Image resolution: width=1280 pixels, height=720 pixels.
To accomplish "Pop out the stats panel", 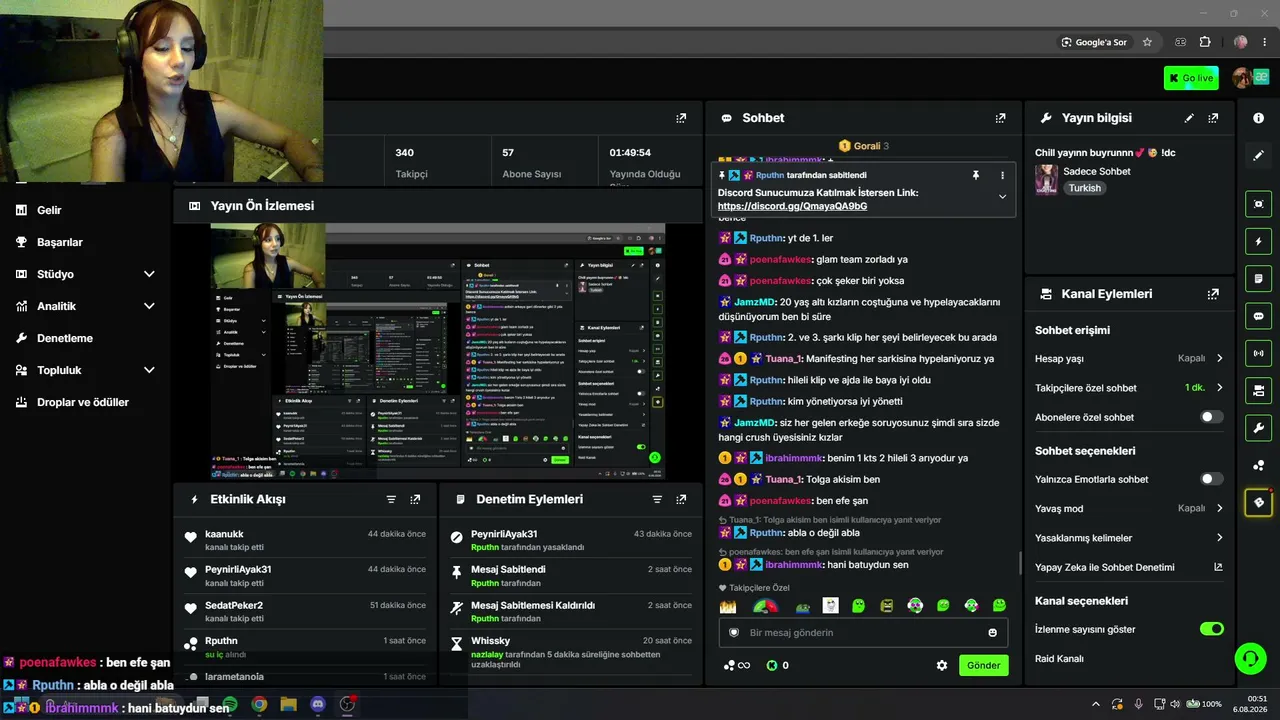I will pyautogui.click(x=681, y=118).
